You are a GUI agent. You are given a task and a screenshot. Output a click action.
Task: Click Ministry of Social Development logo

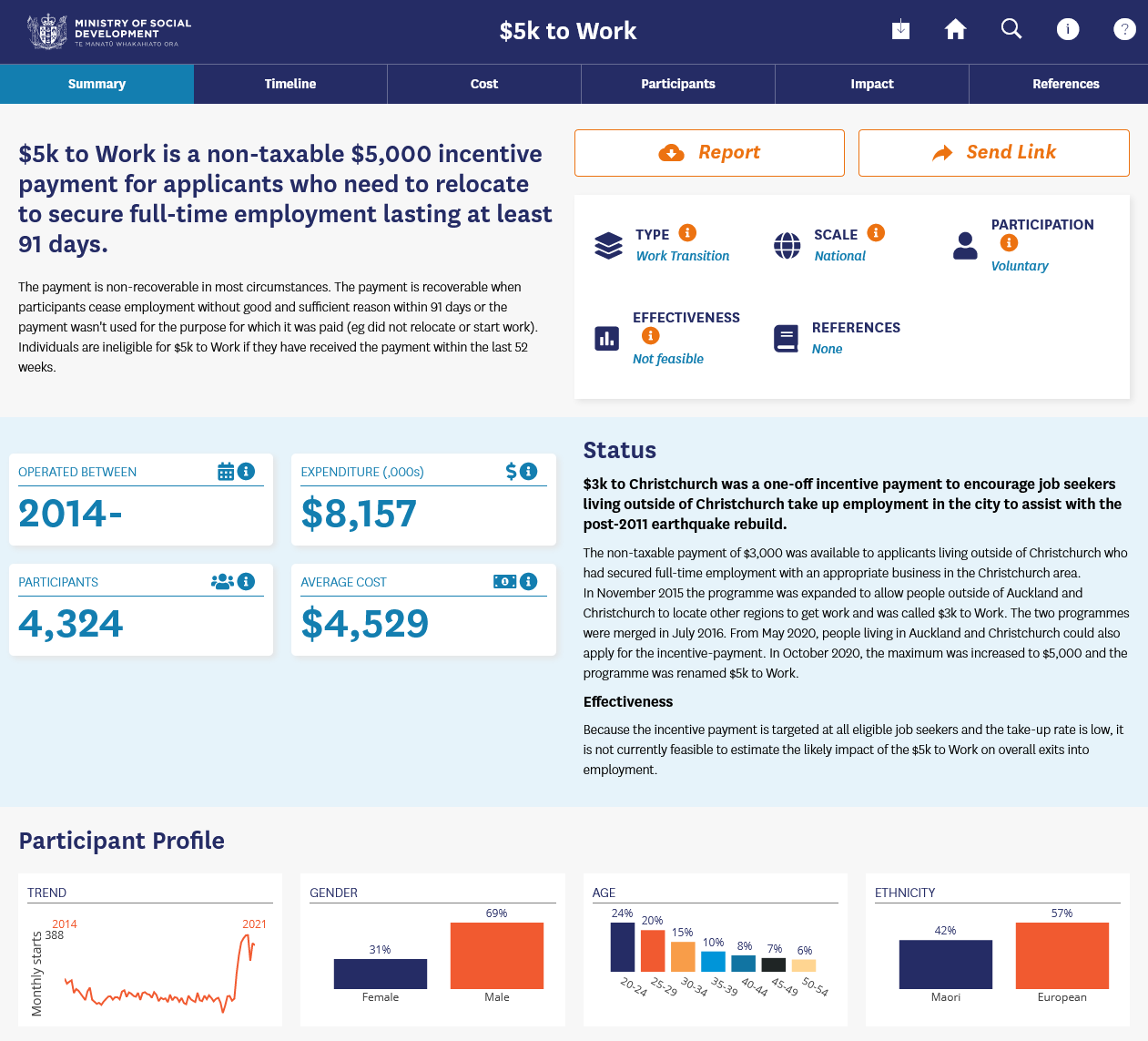tap(109, 32)
